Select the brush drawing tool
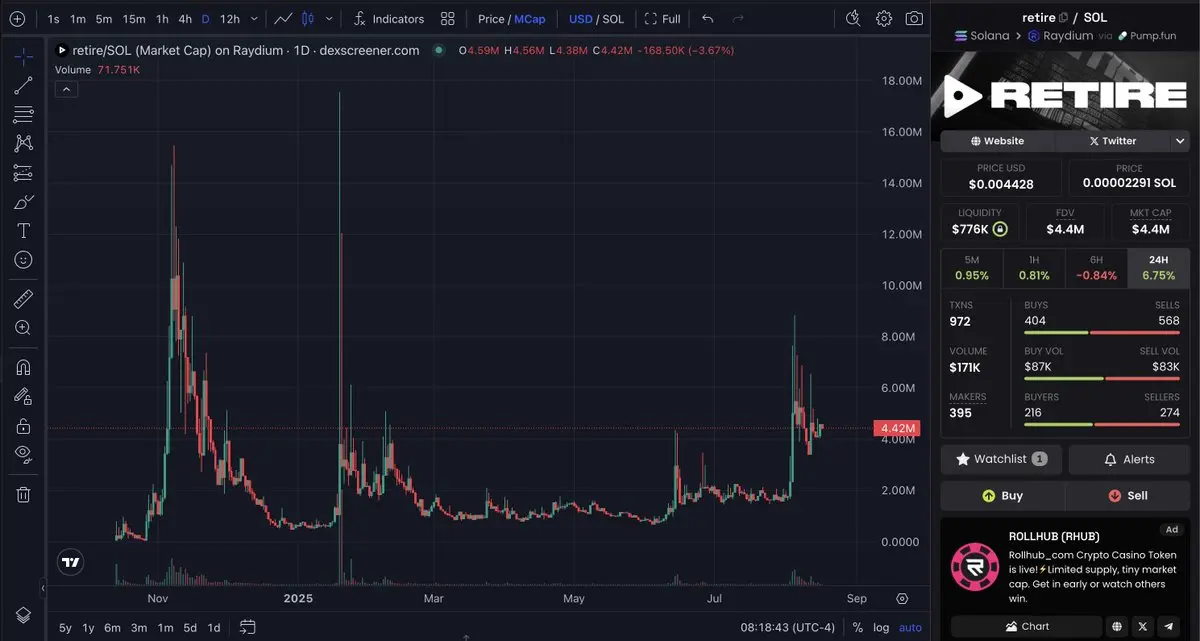Viewport: 1200px width, 641px height. click(x=23, y=202)
